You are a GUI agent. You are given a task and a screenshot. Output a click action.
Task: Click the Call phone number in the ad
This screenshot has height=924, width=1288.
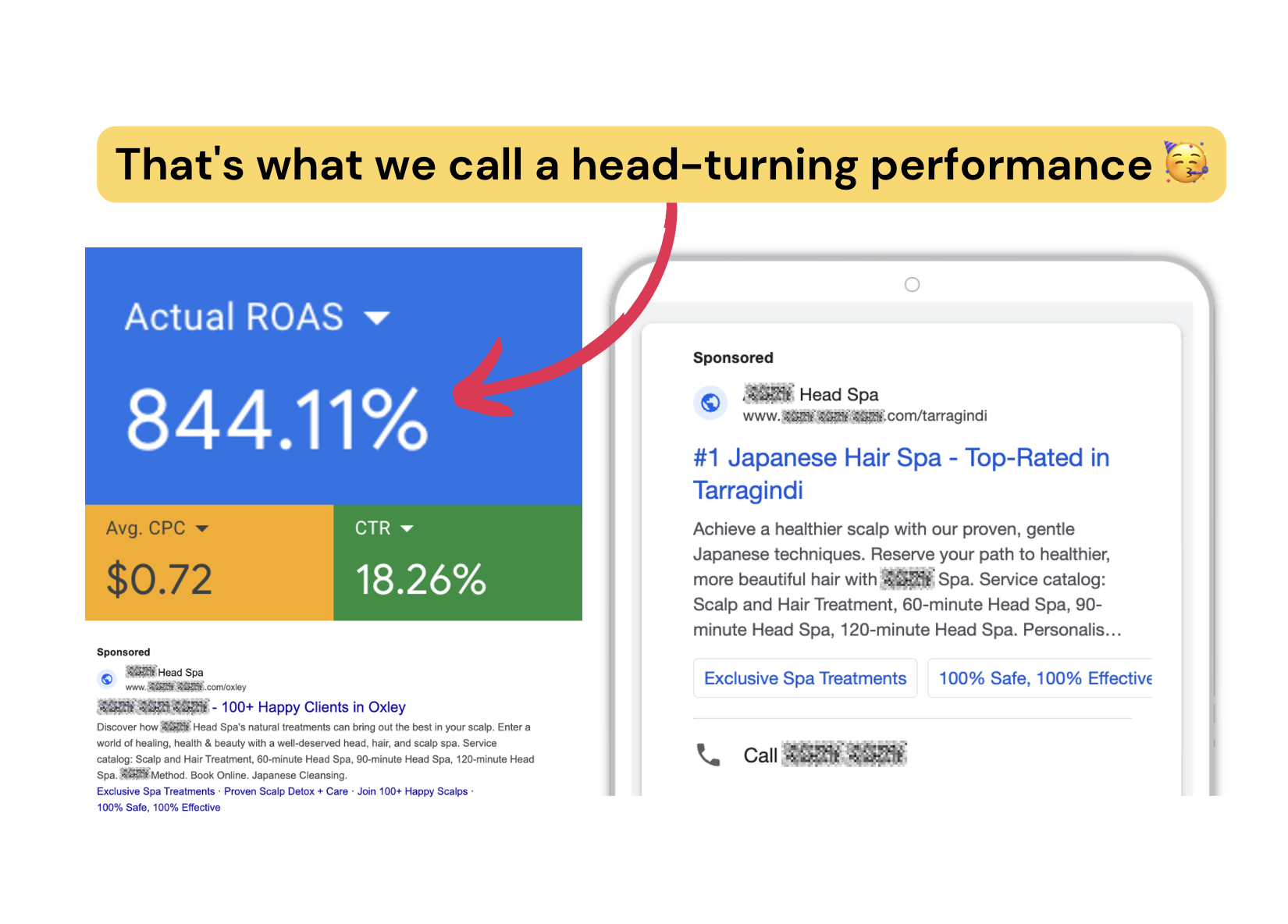[x=843, y=754]
